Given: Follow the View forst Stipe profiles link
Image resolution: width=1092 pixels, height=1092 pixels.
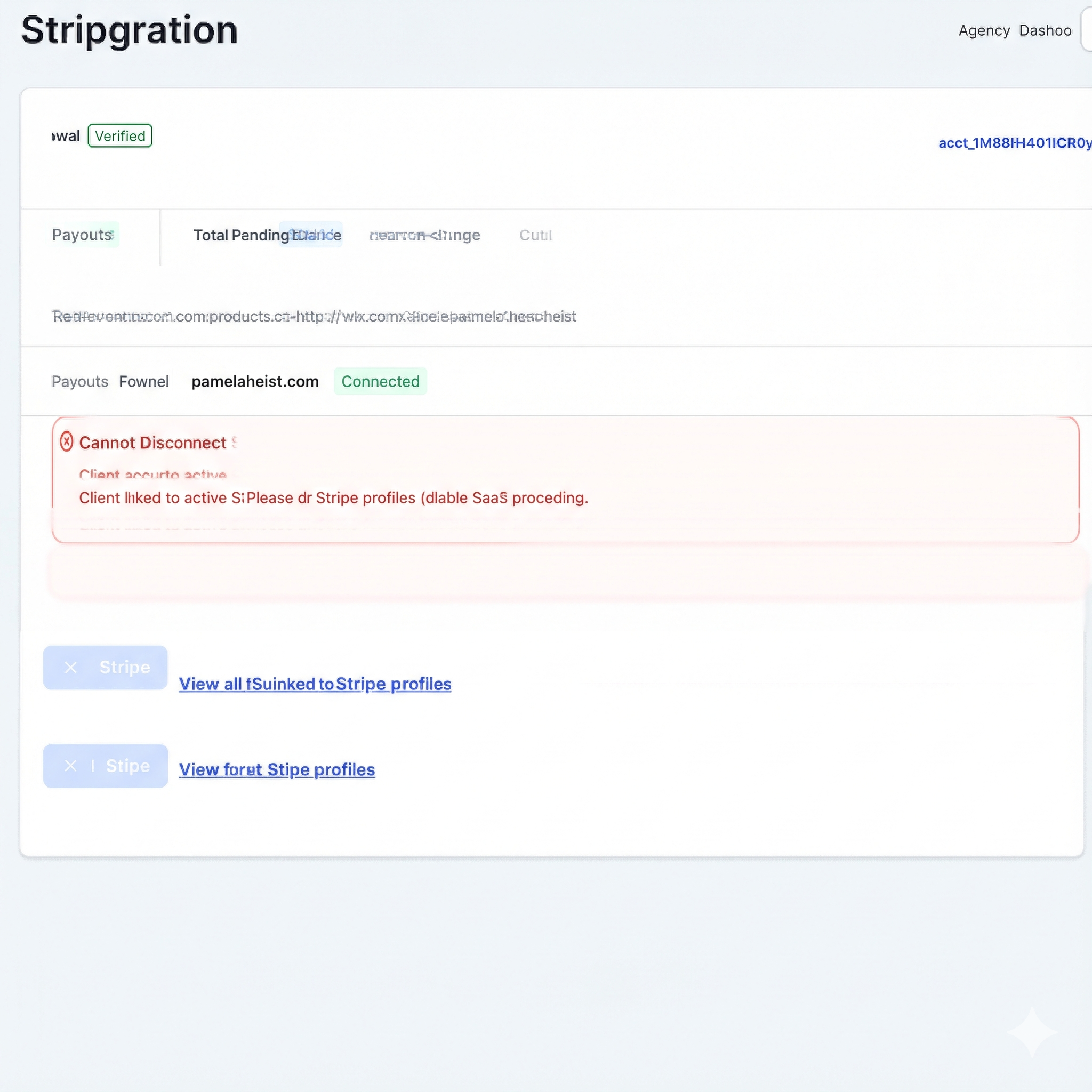Looking at the screenshot, I should coord(277,769).
